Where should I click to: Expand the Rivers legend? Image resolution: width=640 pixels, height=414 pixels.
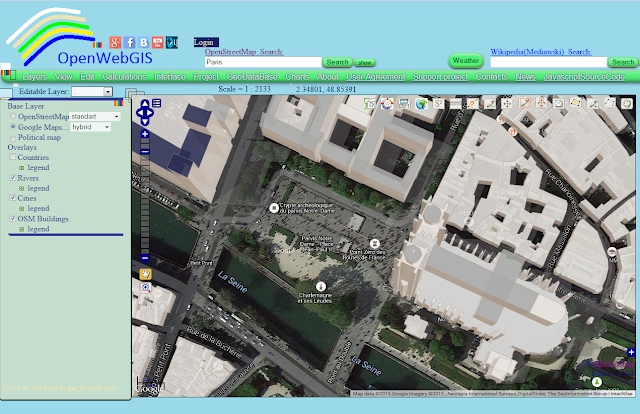pyautogui.click(x=22, y=189)
